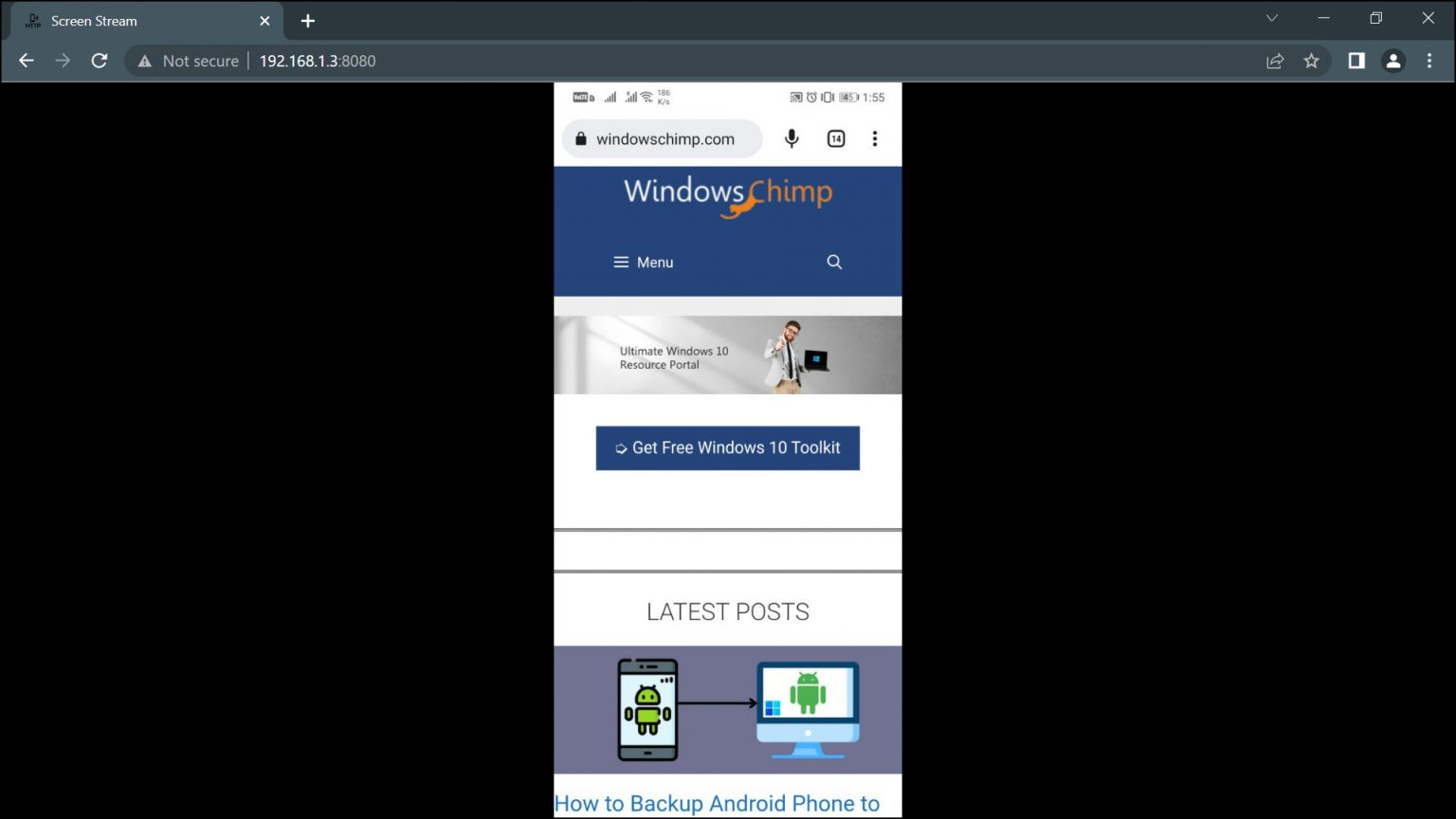Click the Android backup article thumbnail
The image size is (1456, 819).
727,709
